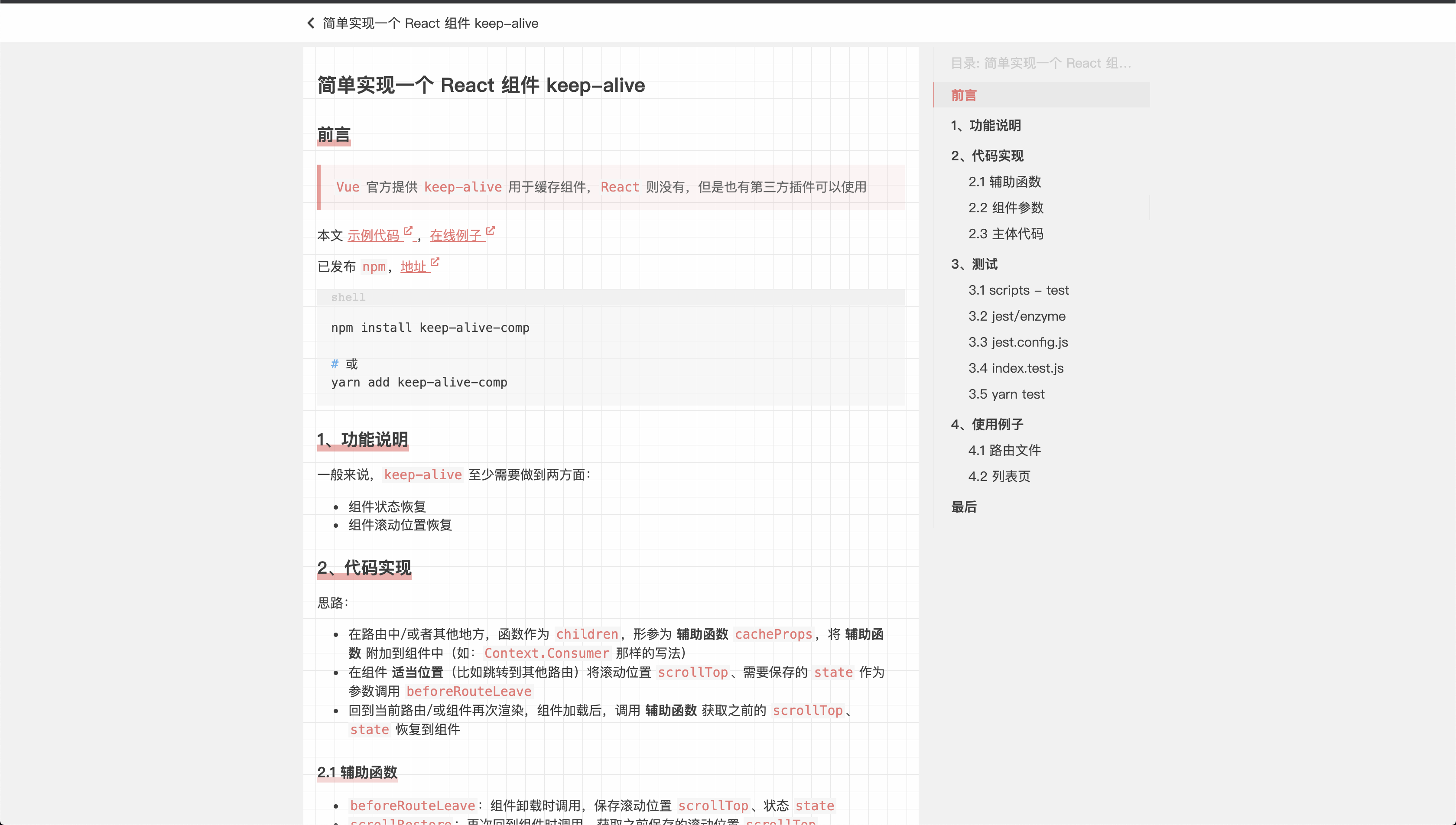Navigate to 4.2 列表页 entry
1456x825 pixels.
tap(999, 477)
